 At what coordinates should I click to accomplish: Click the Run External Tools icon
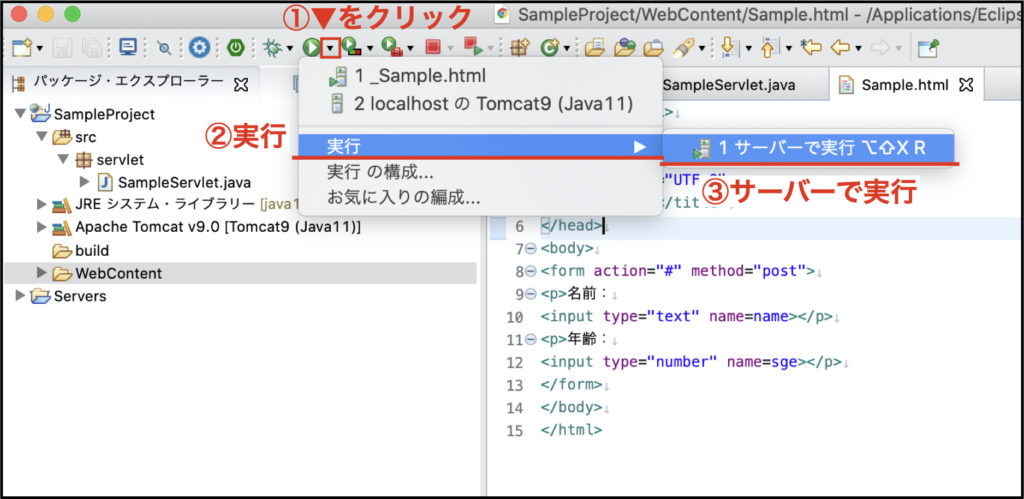(x=393, y=47)
